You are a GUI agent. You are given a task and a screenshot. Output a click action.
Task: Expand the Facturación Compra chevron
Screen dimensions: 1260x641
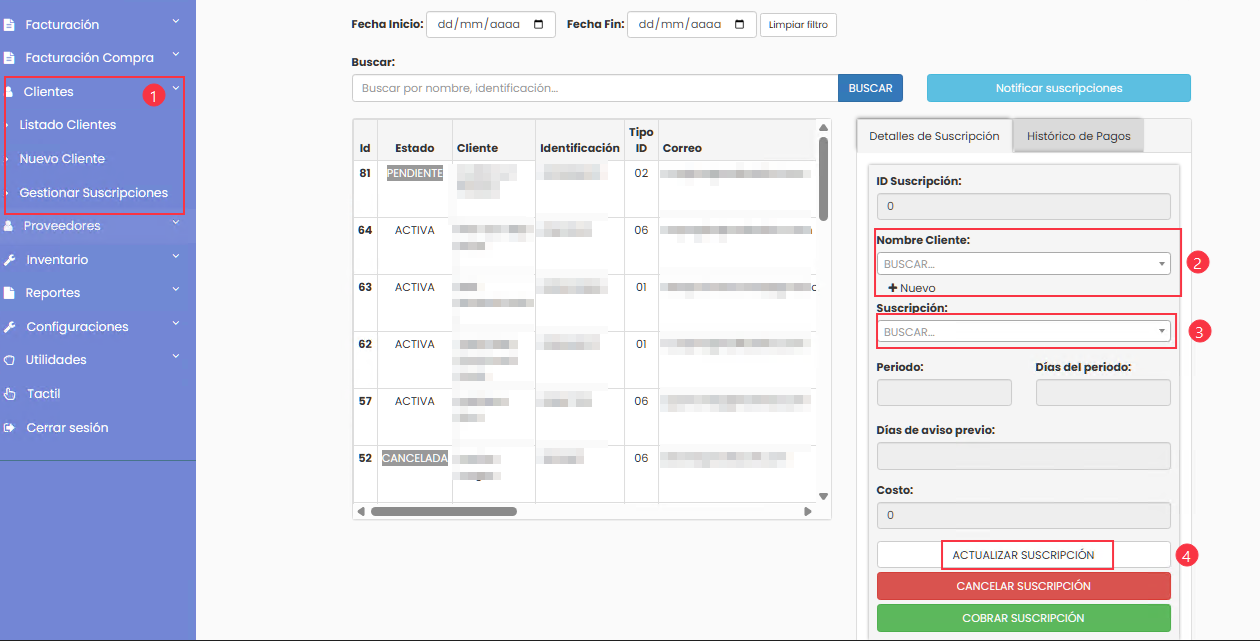point(175,55)
